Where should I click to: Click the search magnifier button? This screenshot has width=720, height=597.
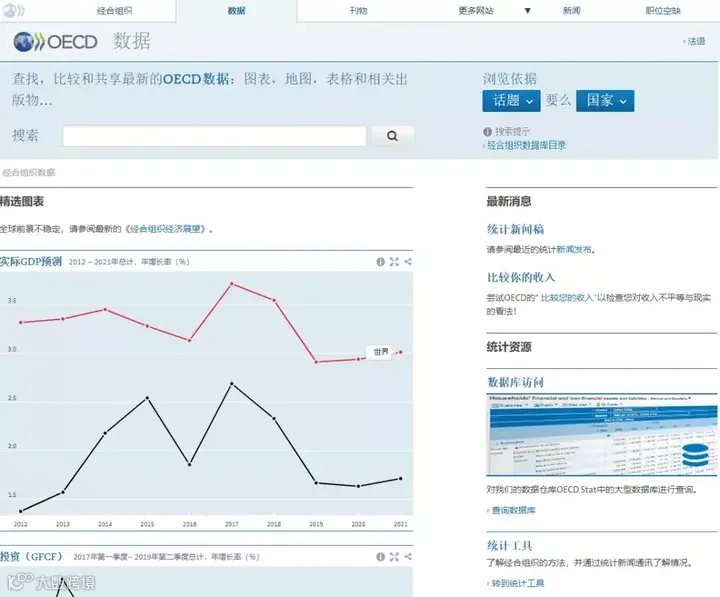pyautogui.click(x=393, y=136)
